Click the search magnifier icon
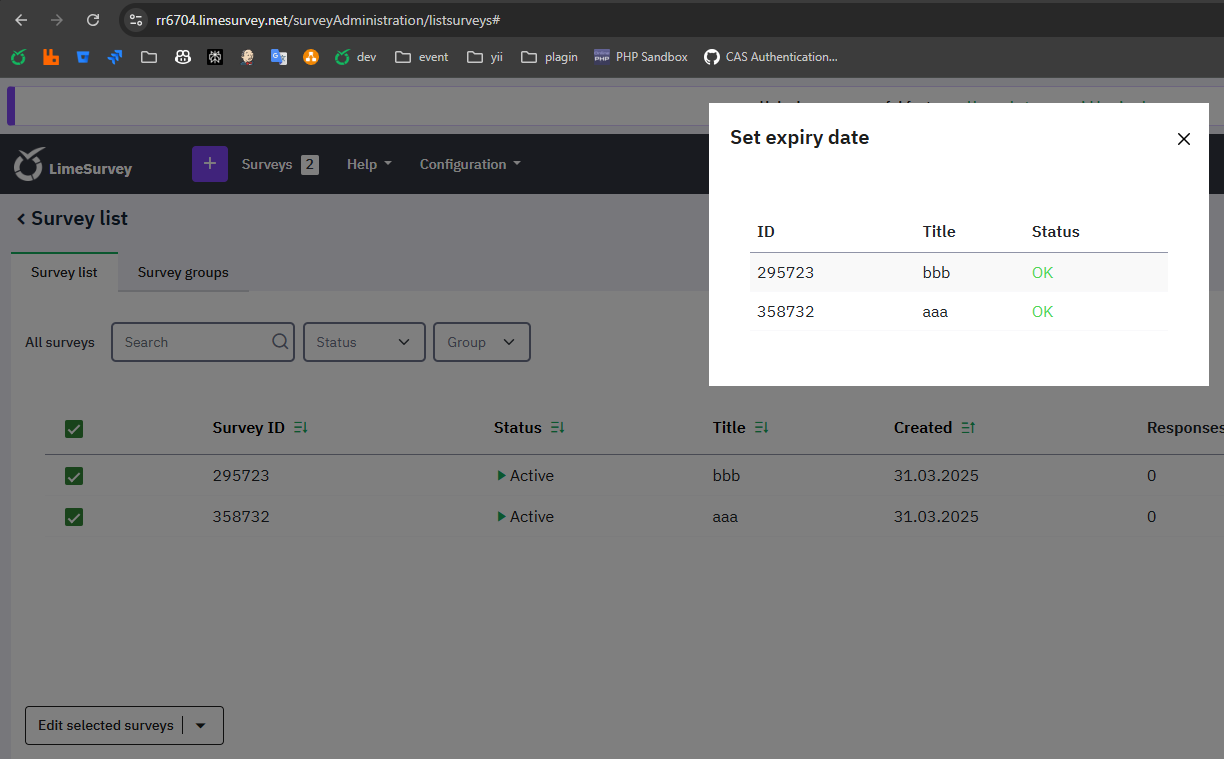Screen dimensions: 1224x759 click(x=280, y=342)
